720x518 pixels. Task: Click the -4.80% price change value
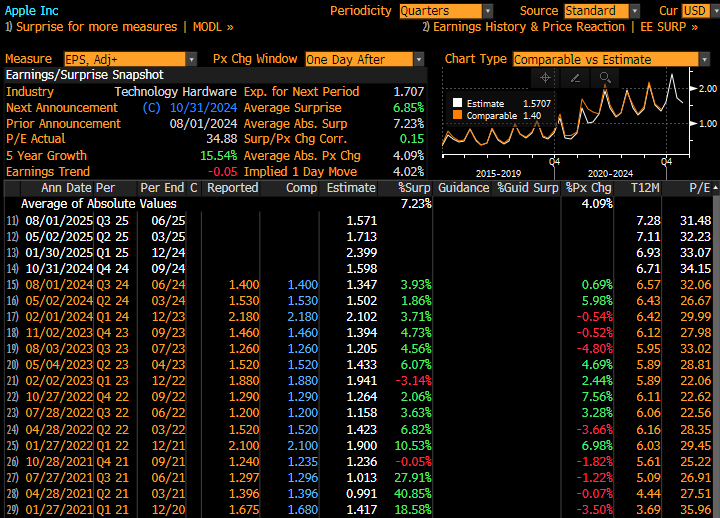click(x=595, y=349)
